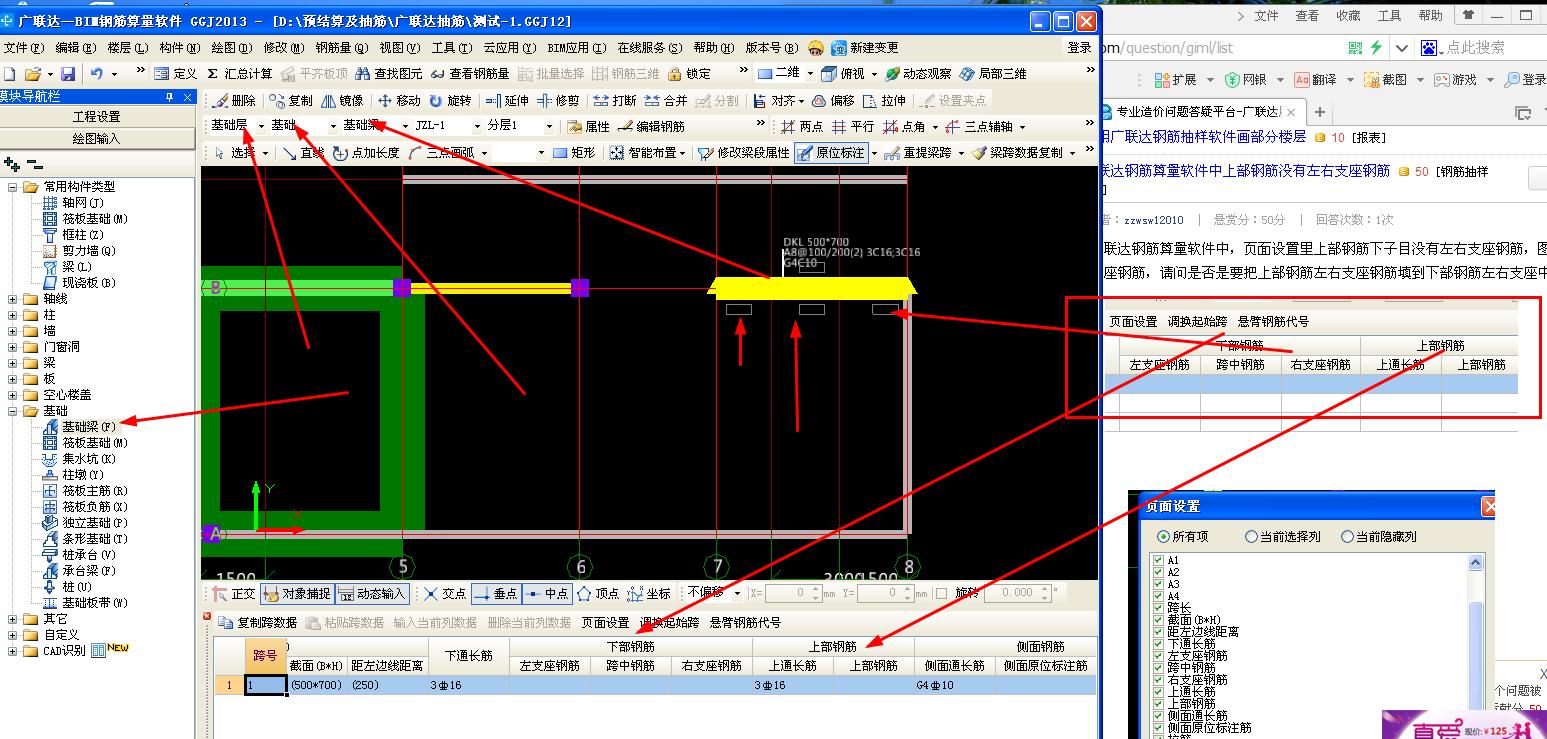1547x739 pixels.
Task: Expand the 门窗洞 tree folder
Action: [13, 347]
